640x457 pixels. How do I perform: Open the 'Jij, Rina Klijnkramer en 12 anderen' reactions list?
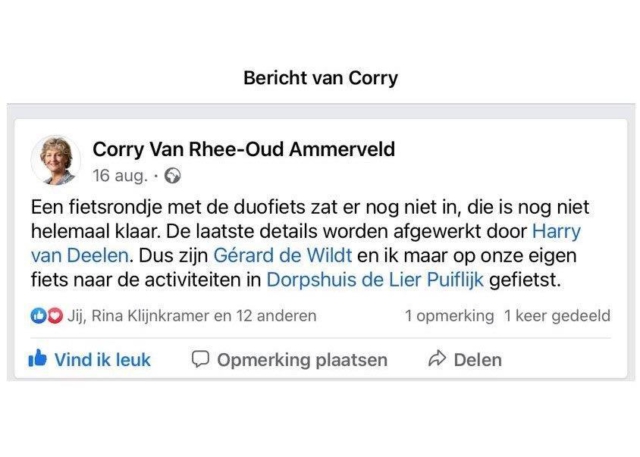coord(192,316)
